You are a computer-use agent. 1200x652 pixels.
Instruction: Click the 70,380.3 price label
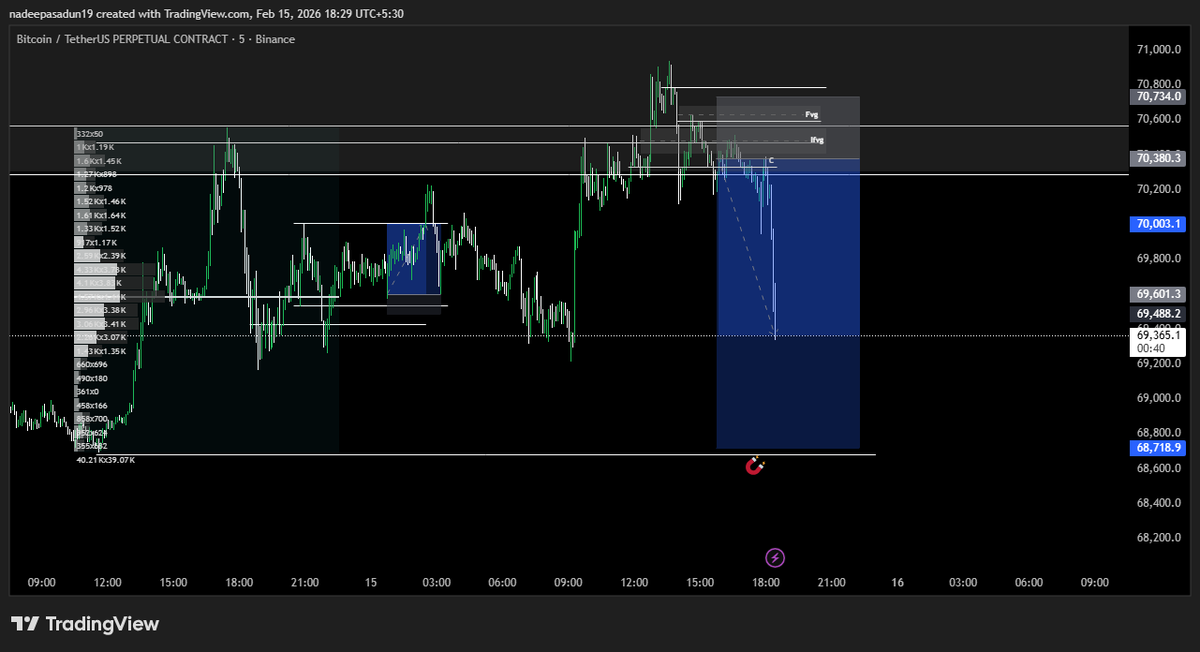point(1159,158)
